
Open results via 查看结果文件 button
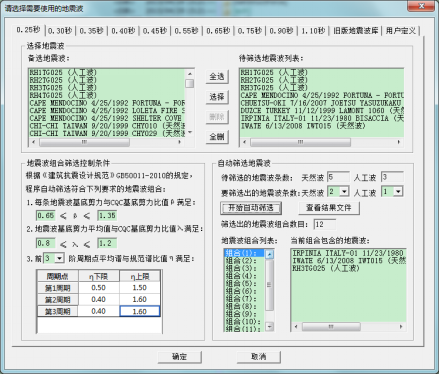329,208
